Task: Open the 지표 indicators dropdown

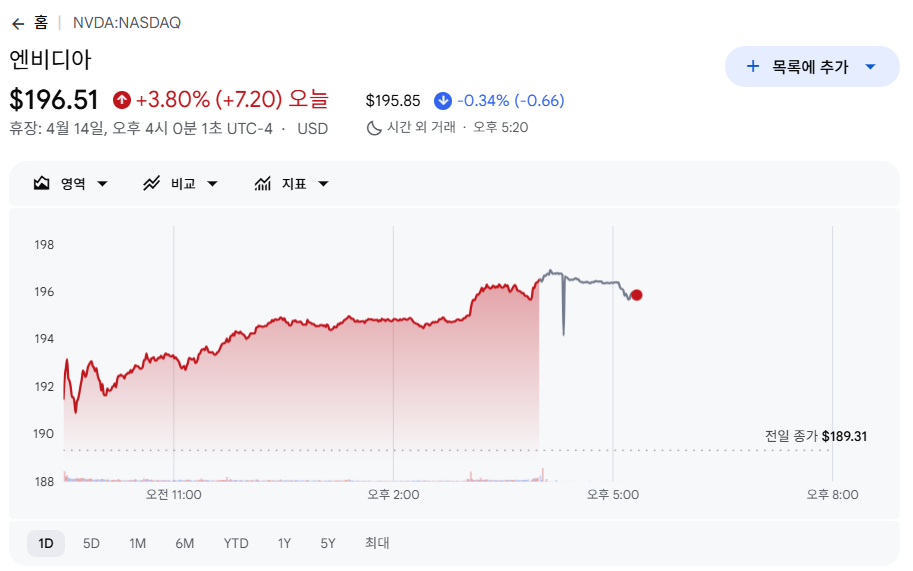Action: pos(323,184)
